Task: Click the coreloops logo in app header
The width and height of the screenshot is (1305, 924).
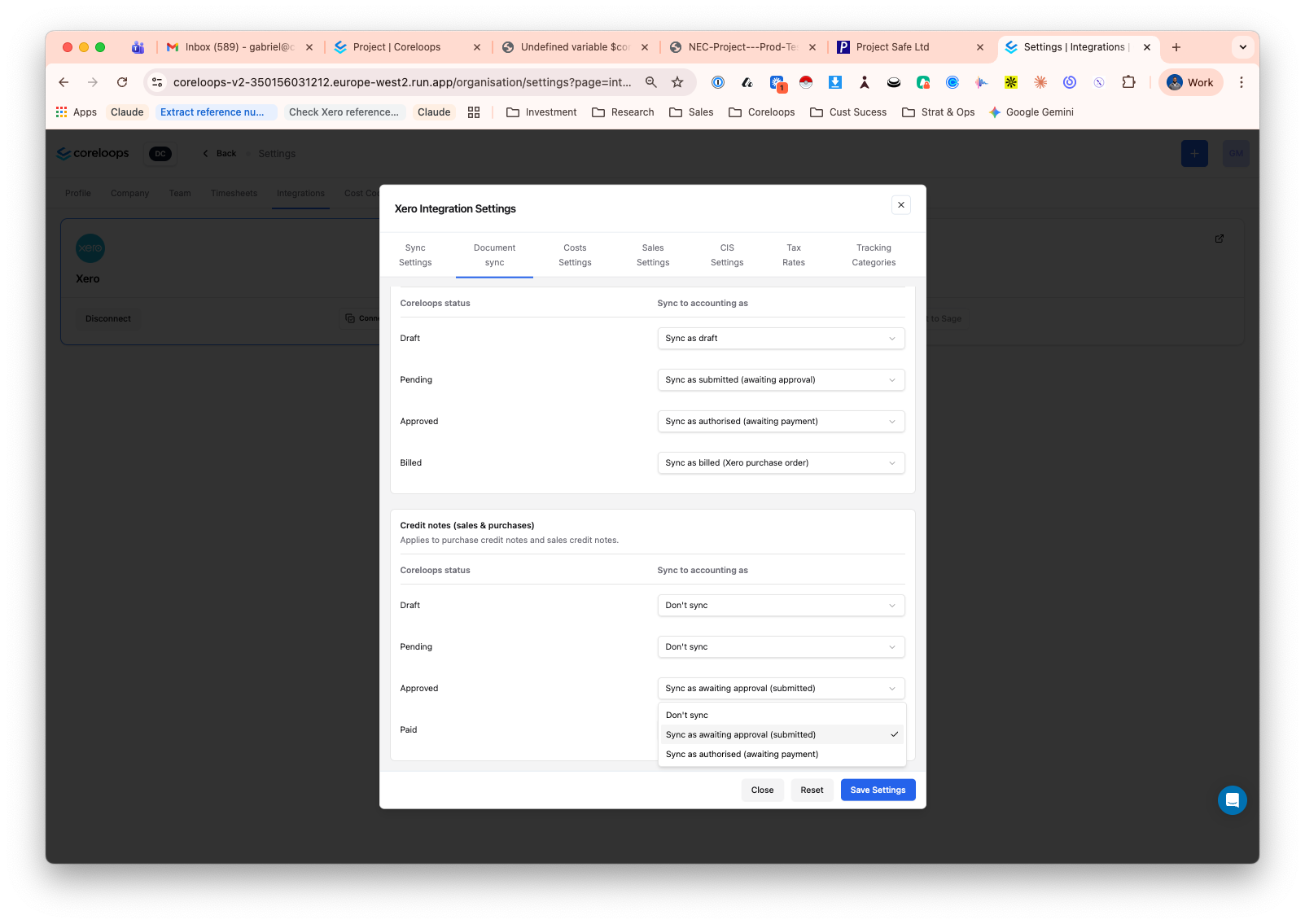Action: coord(93,153)
